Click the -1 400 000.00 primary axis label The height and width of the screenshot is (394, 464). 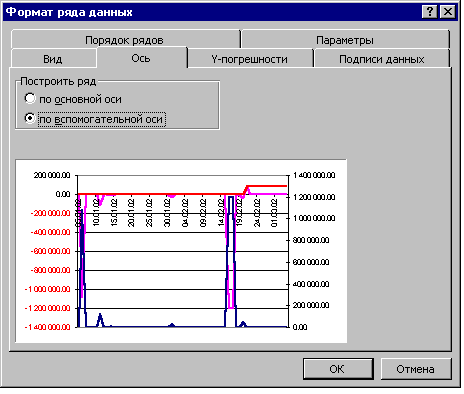pyautogui.click(x=48, y=327)
